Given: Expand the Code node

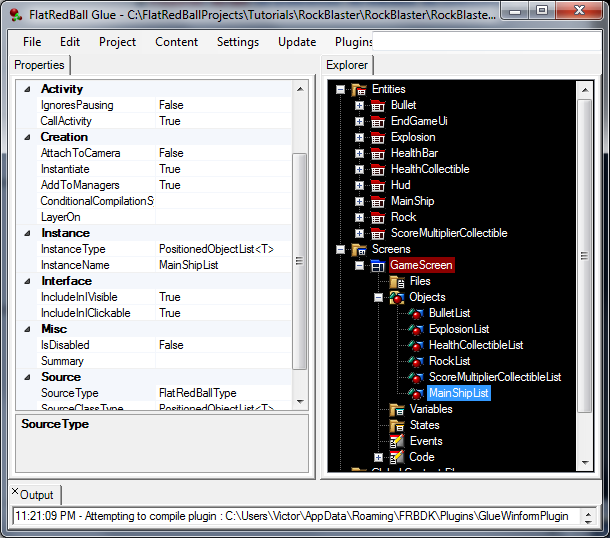Looking at the screenshot, I should point(378,457).
